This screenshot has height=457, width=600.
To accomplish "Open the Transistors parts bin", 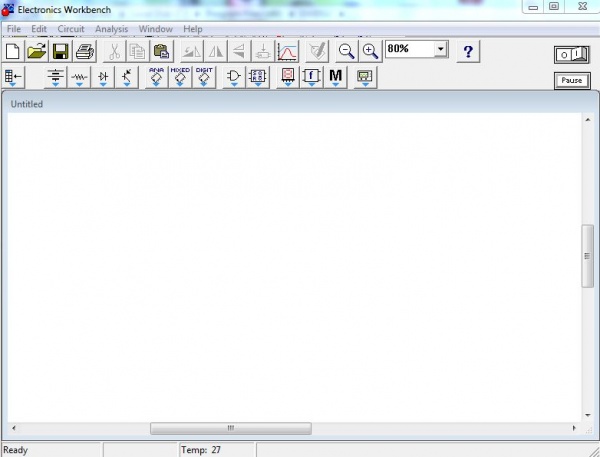I will [x=127, y=77].
